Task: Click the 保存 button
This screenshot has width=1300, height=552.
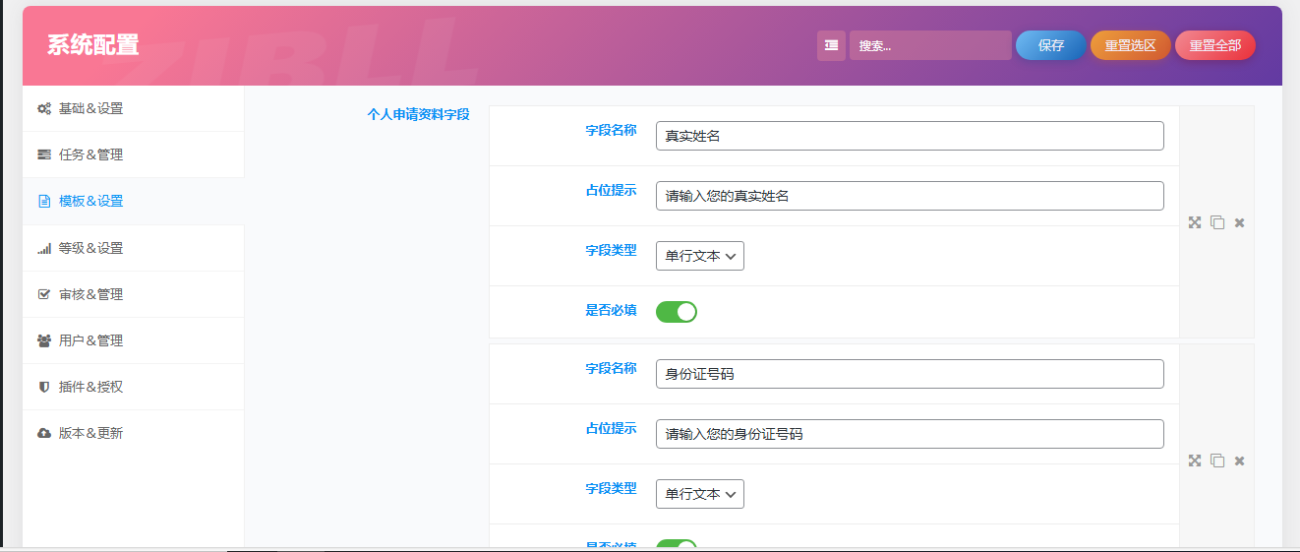Action: tap(1050, 46)
